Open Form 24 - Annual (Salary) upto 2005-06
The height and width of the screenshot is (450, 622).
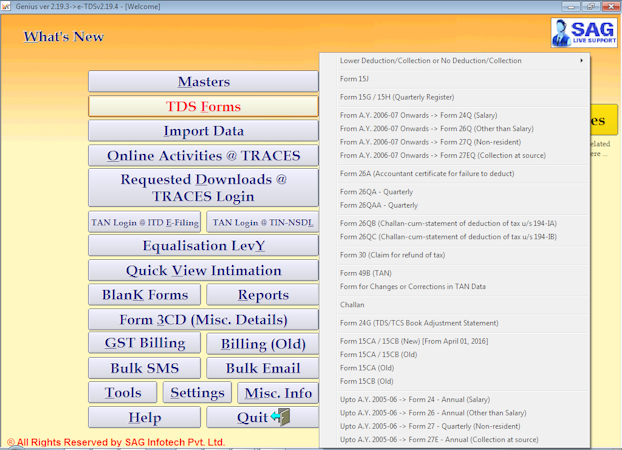[455, 400]
